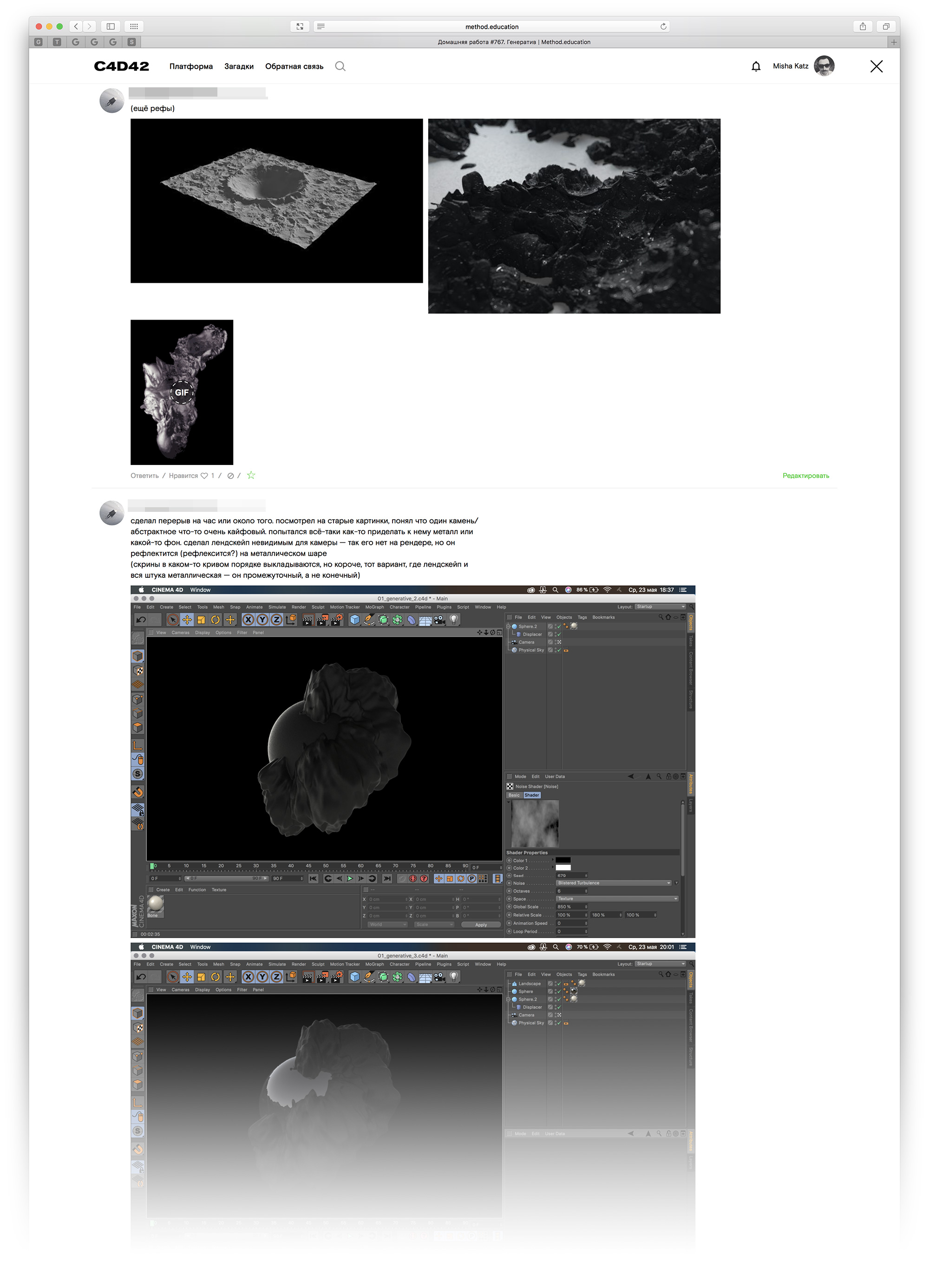
Task: Open the World coordinate dropdown
Action: (388, 924)
